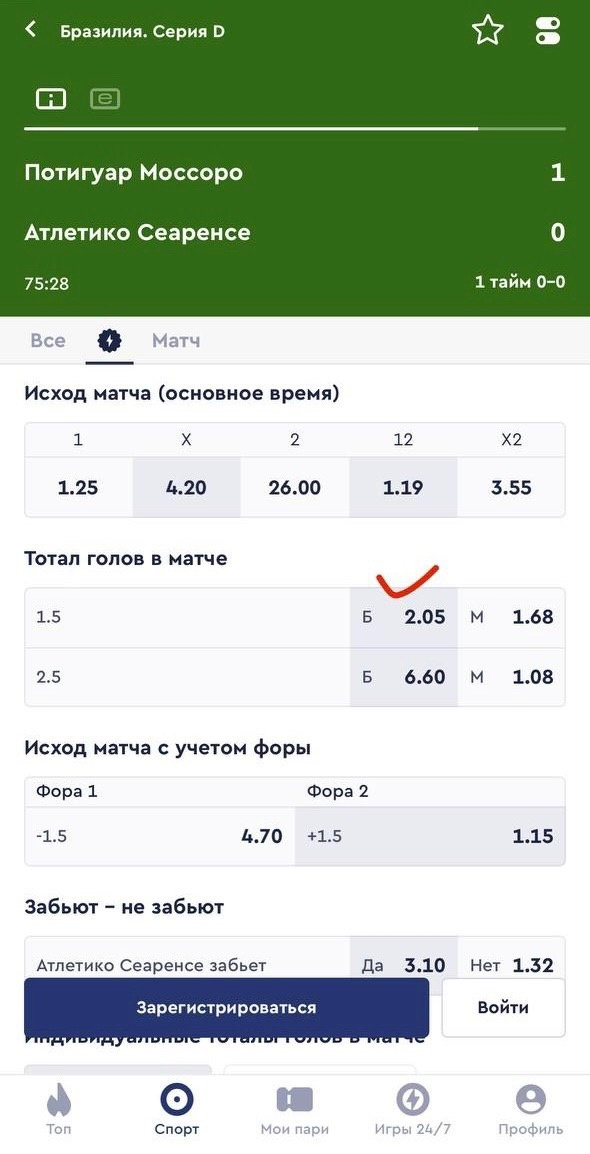590x1154 pixels.
Task: Tap the Зарегистрироваться button
Action: pyautogui.click(x=227, y=1008)
